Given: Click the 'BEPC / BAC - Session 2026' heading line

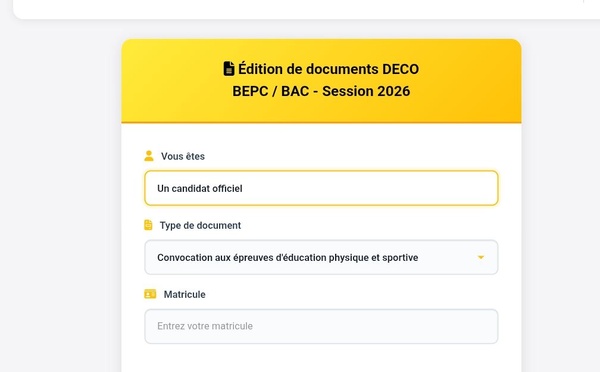Looking at the screenshot, I should click(x=321, y=91).
